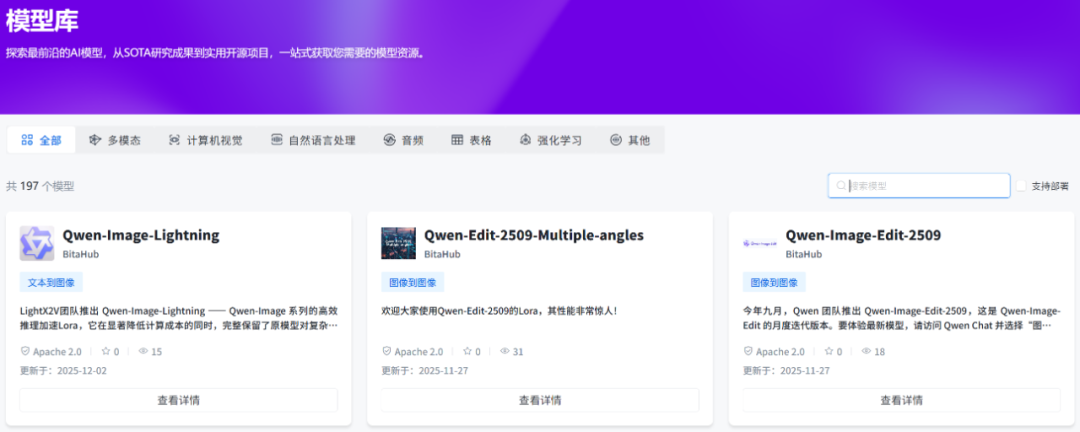
Task: Click the 模型库 page heading
Action: [x=42, y=20]
